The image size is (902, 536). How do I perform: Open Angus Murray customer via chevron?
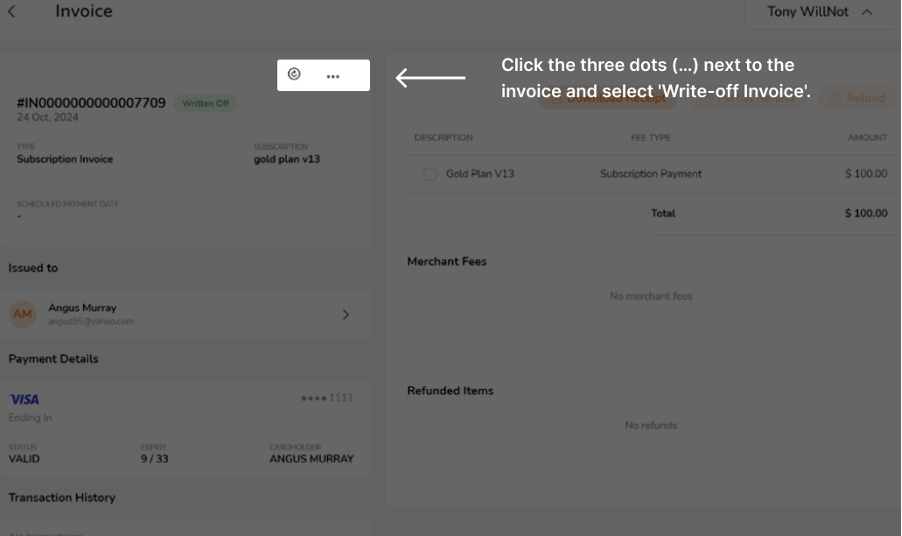pos(346,315)
